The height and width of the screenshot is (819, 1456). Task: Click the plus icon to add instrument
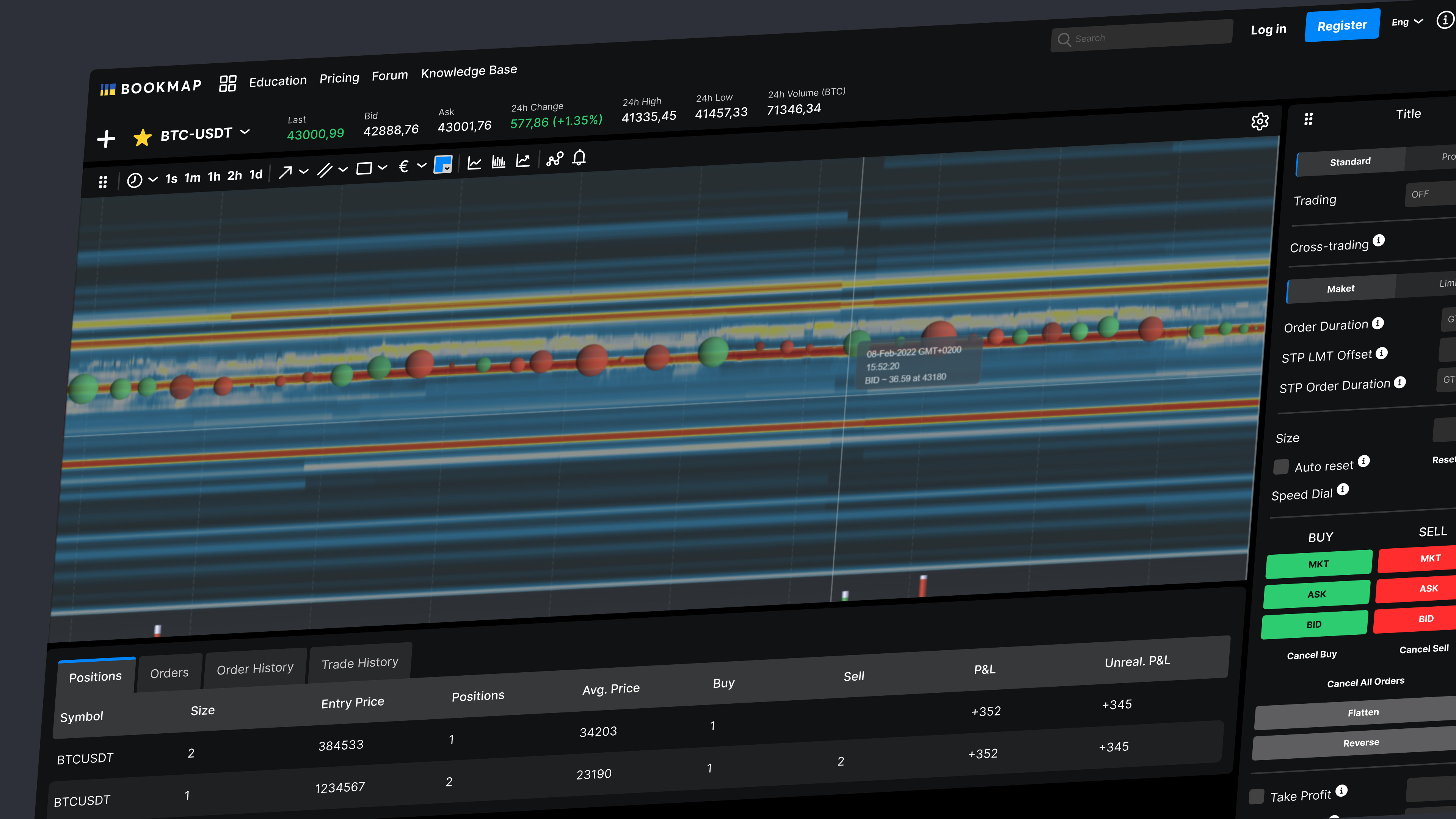click(106, 139)
